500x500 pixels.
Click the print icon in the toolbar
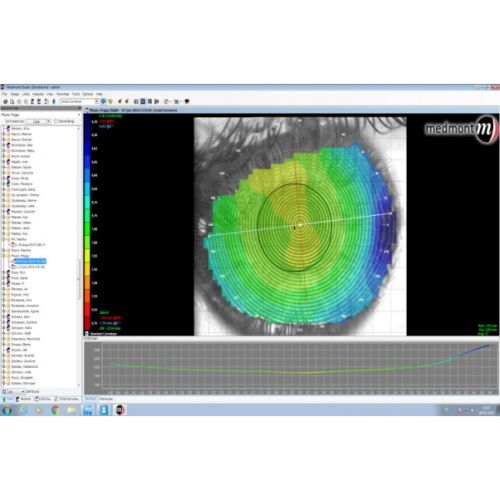(x=5, y=101)
